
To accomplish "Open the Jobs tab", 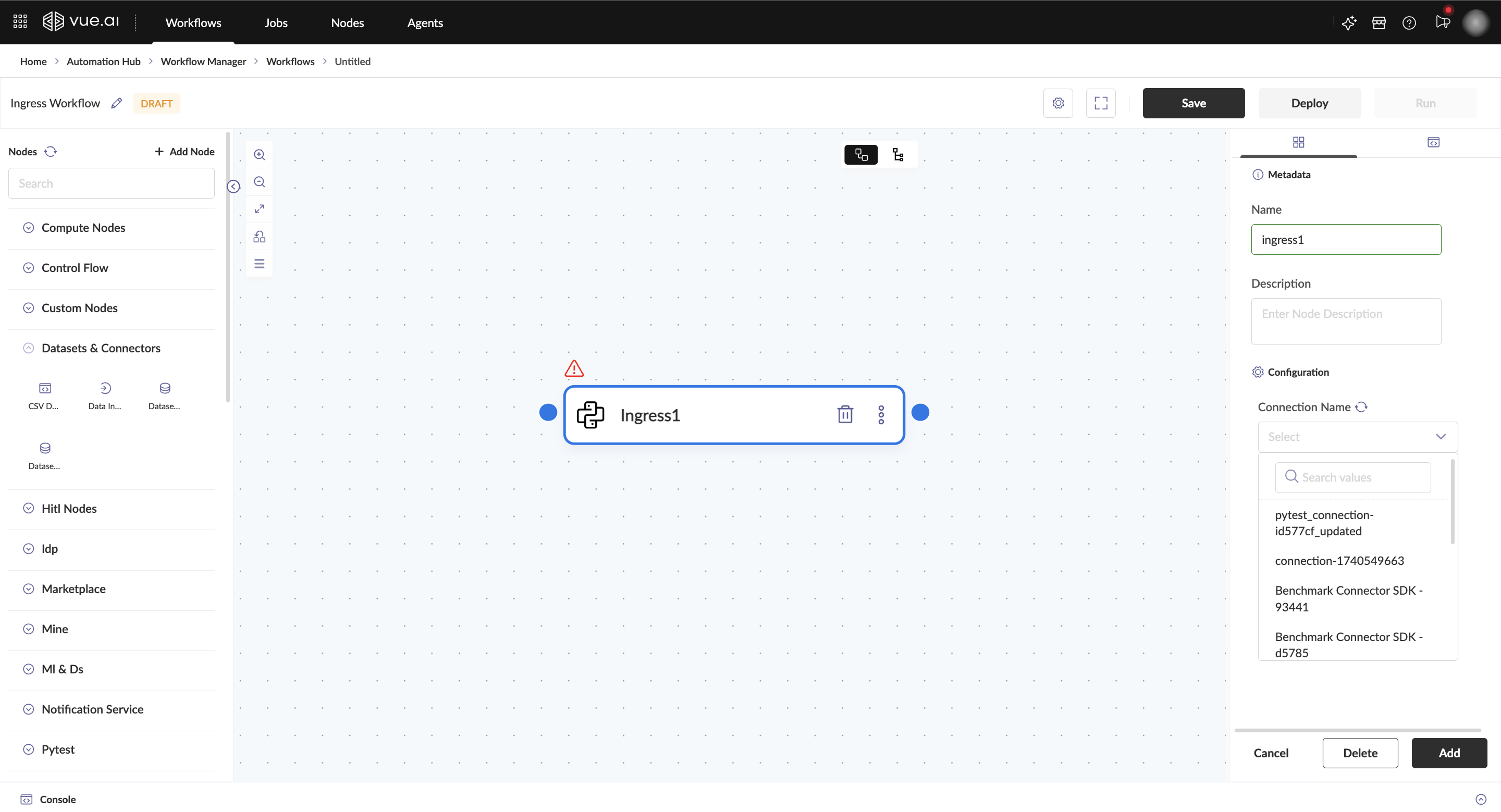I will tap(276, 23).
